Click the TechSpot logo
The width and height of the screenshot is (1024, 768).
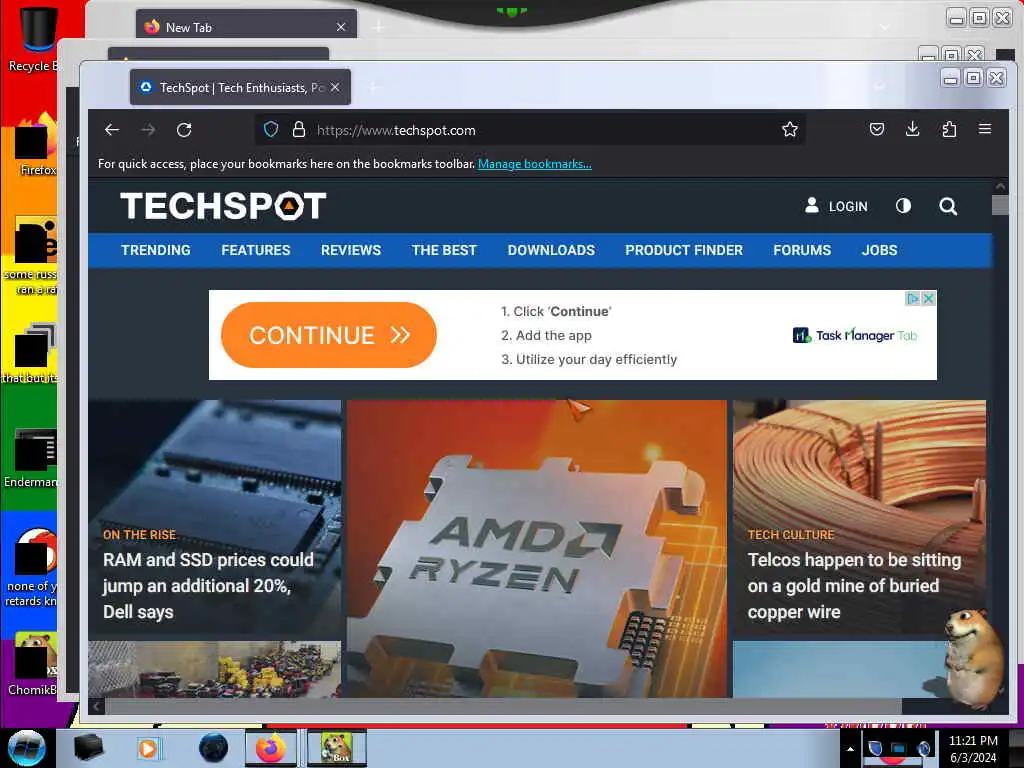(x=223, y=205)
